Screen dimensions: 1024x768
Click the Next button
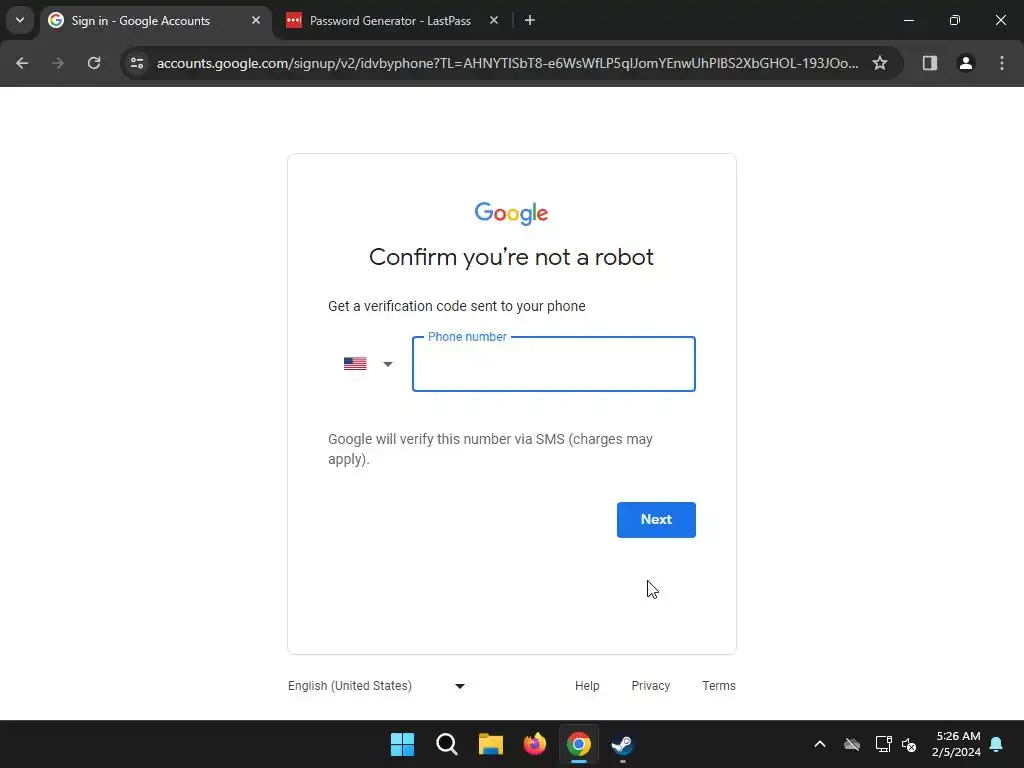[656, 520]
